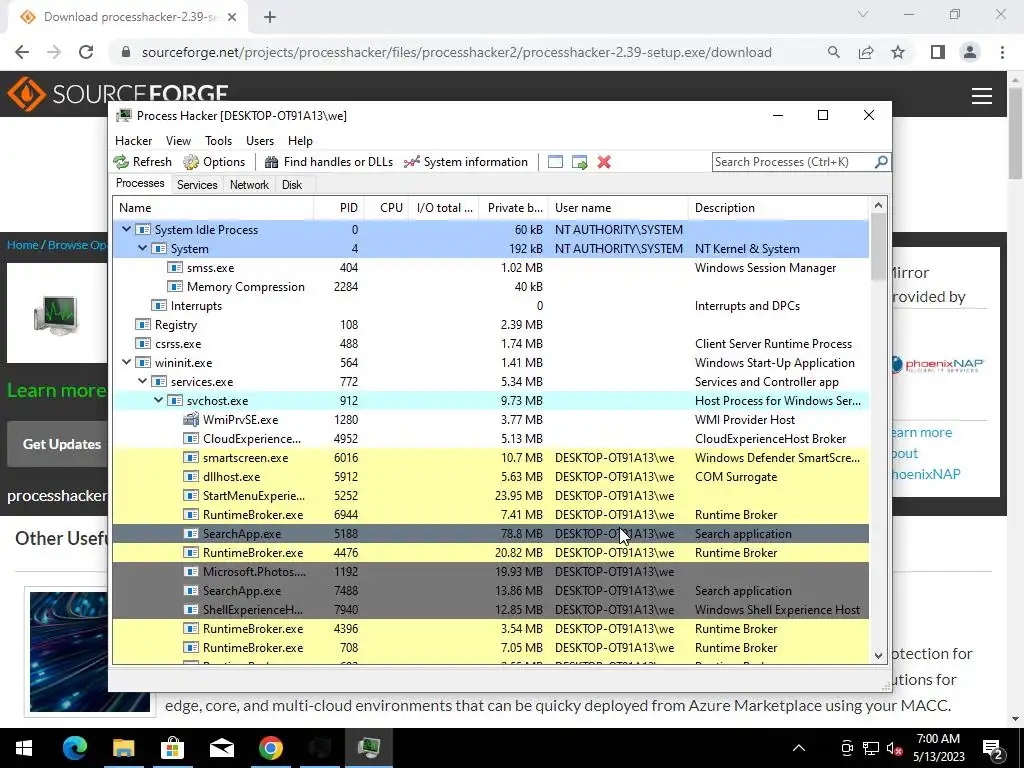Click the find window toolbar icon
This screenshot has height=768, width=1024.
pos(555,162)
